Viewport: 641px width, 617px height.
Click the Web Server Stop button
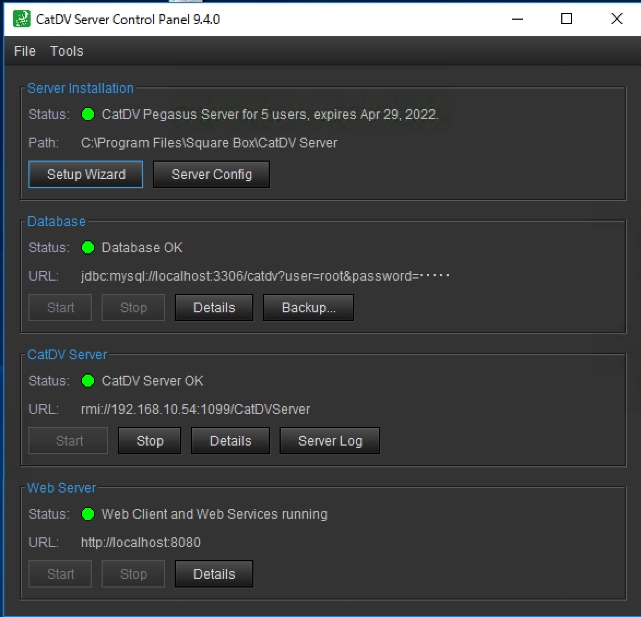133,574
